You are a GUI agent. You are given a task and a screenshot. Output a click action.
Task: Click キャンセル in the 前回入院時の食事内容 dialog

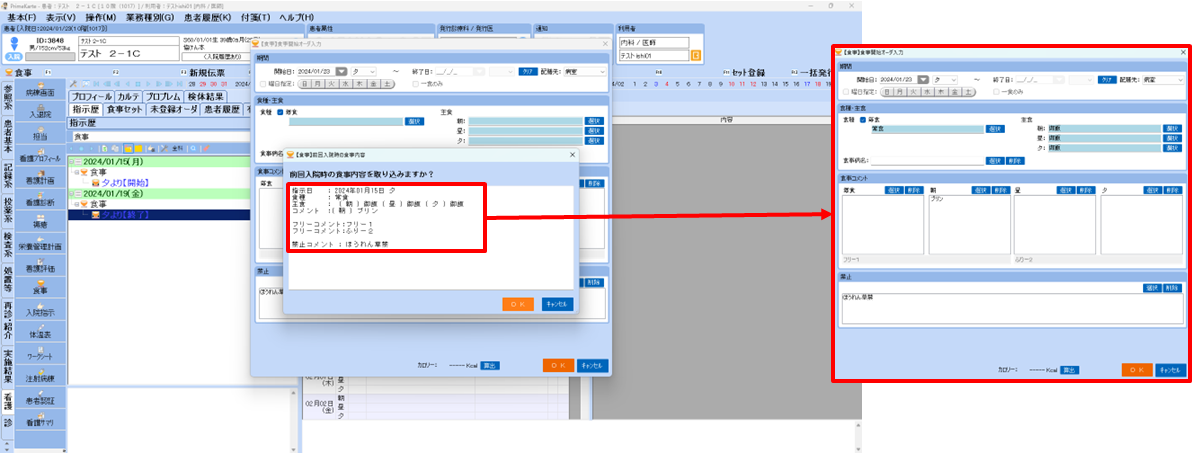557,304
